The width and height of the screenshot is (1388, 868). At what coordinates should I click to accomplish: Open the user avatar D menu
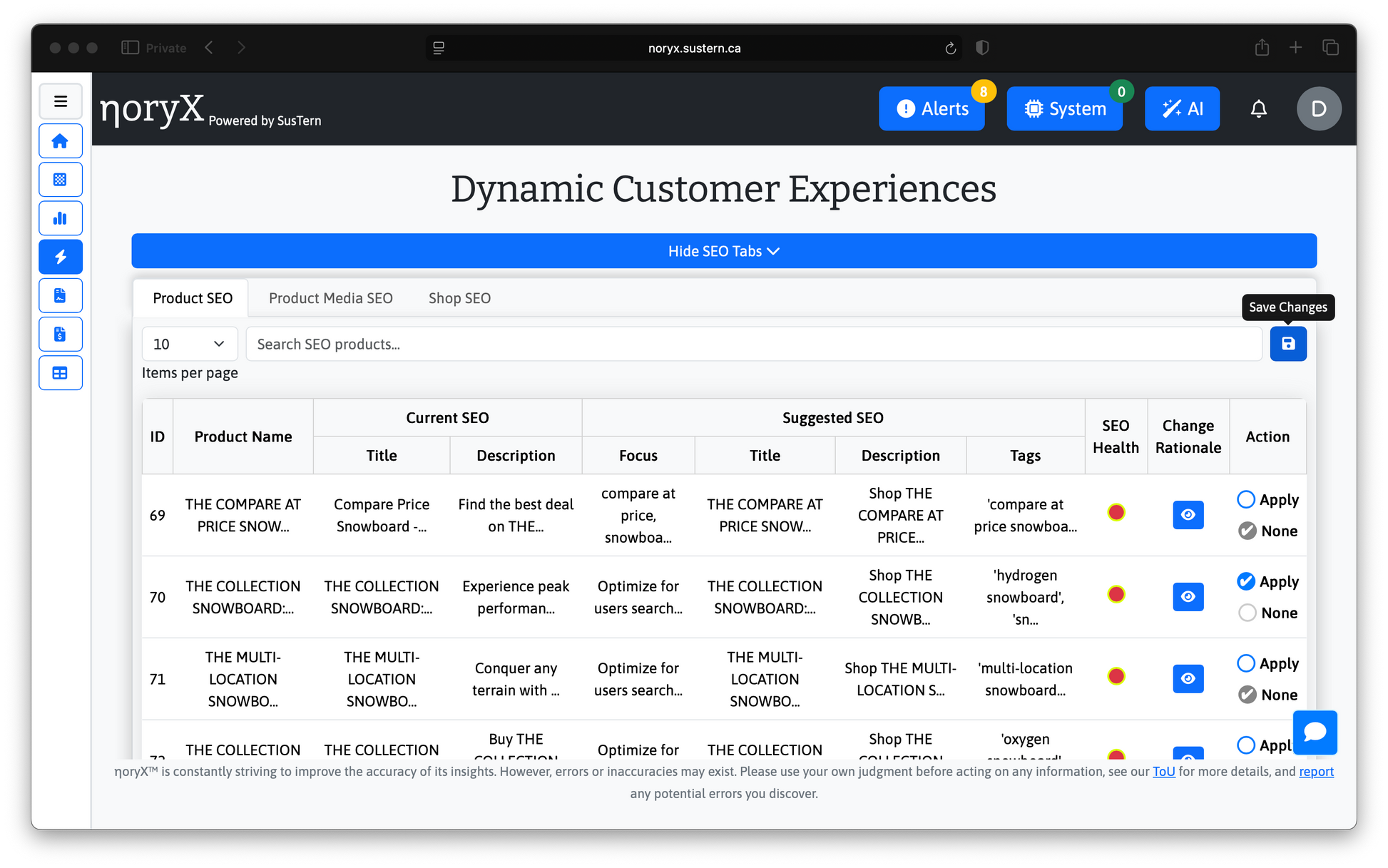pyautogui.click(x=1319, y=108)
